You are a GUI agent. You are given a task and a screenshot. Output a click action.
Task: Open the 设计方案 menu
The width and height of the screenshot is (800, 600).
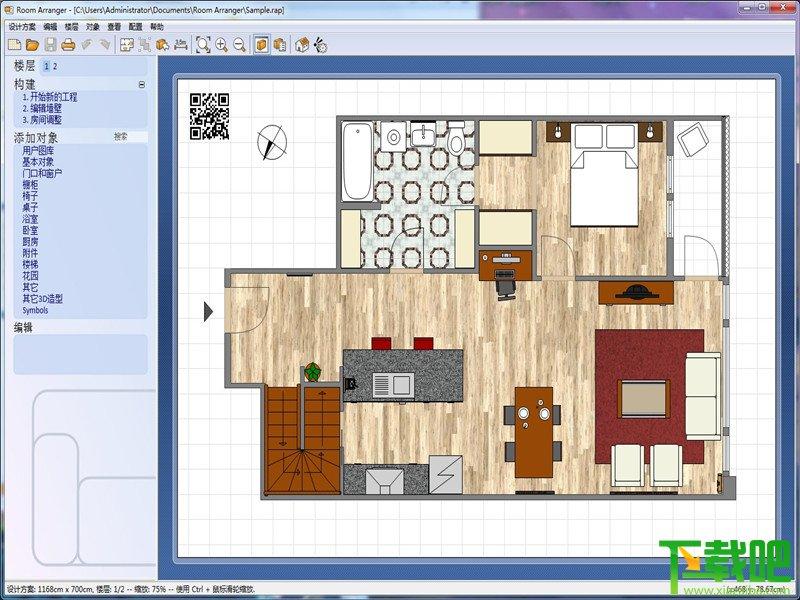(22, 27)
